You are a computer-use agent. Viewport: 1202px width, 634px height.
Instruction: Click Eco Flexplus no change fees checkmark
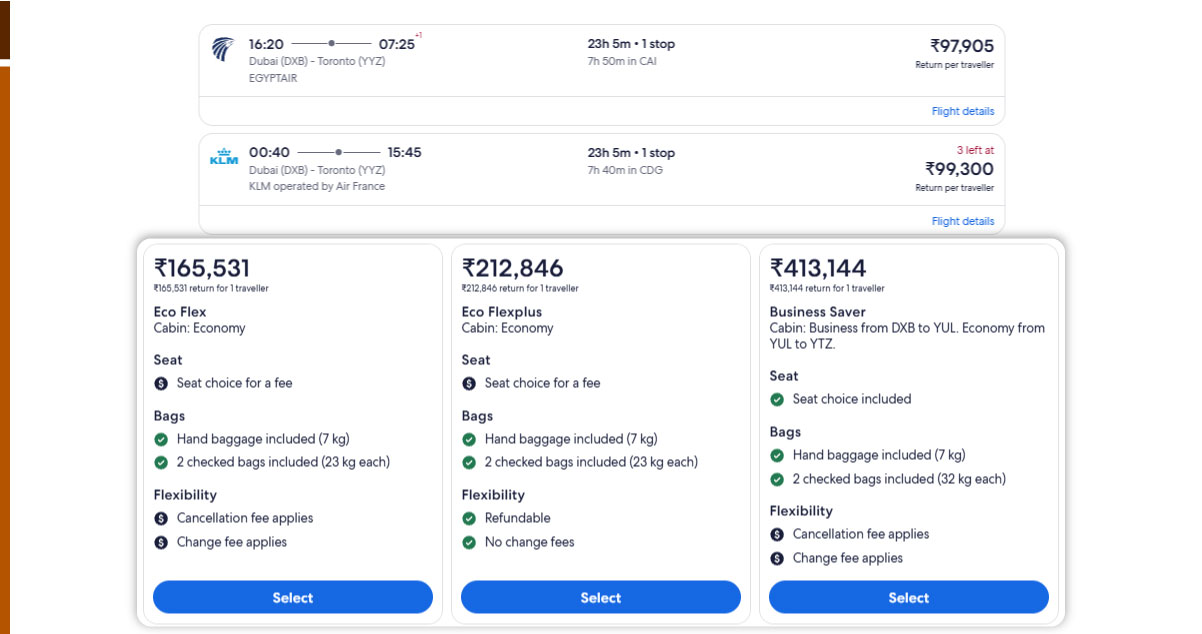tap(469, 542)
